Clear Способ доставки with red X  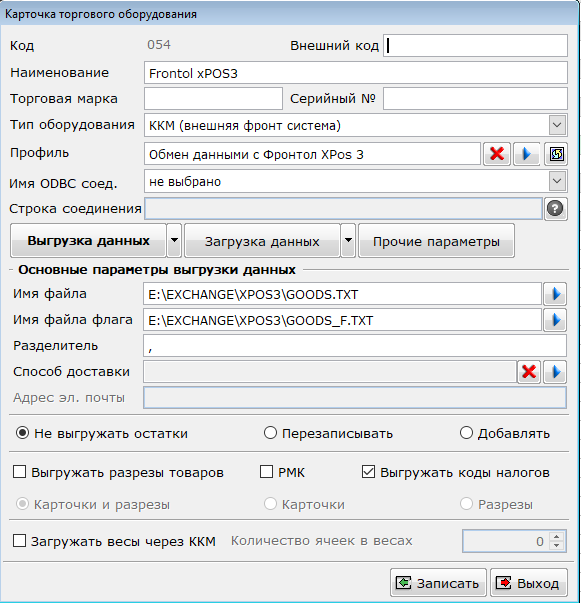click(529, 372)
